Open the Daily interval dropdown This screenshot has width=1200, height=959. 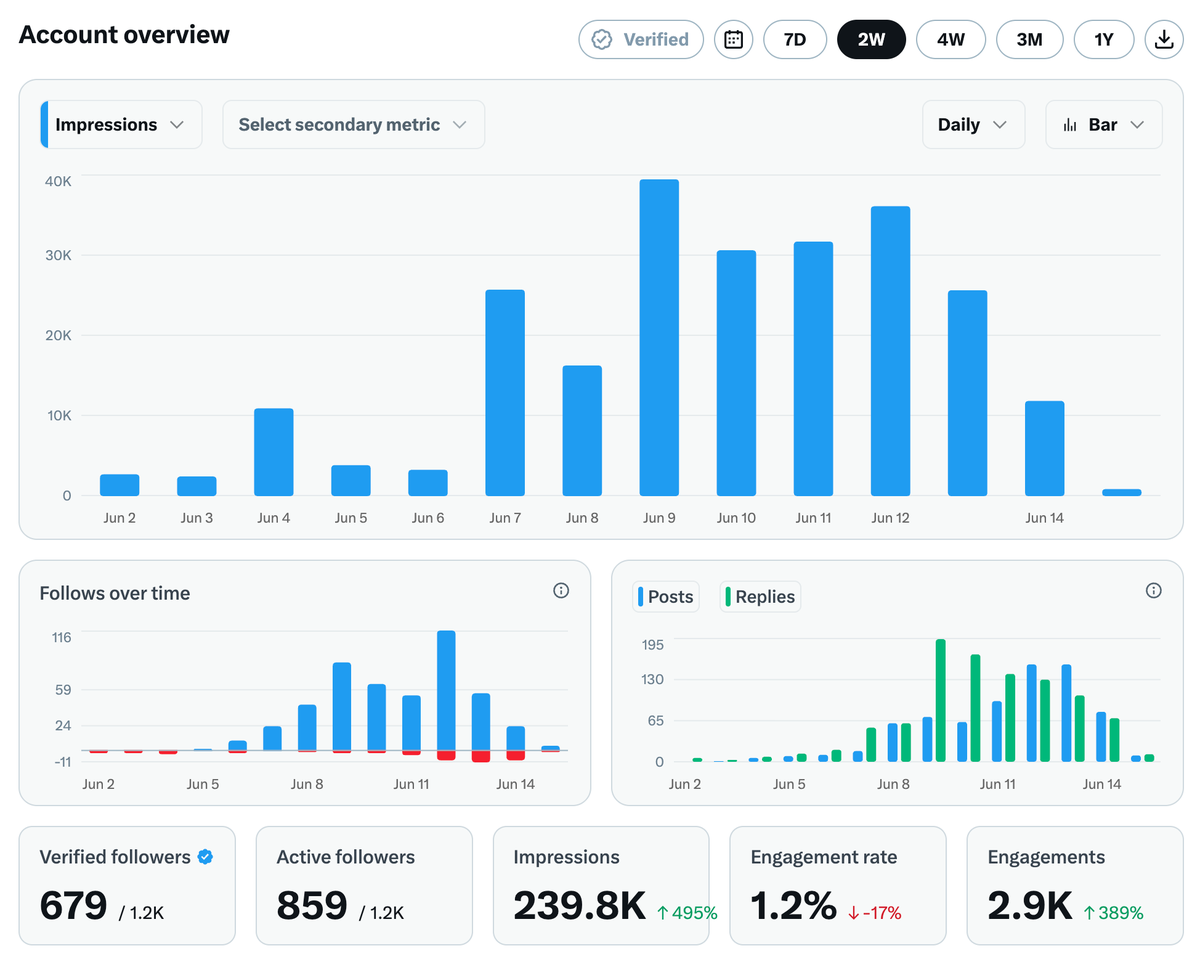tap(973, 125)
